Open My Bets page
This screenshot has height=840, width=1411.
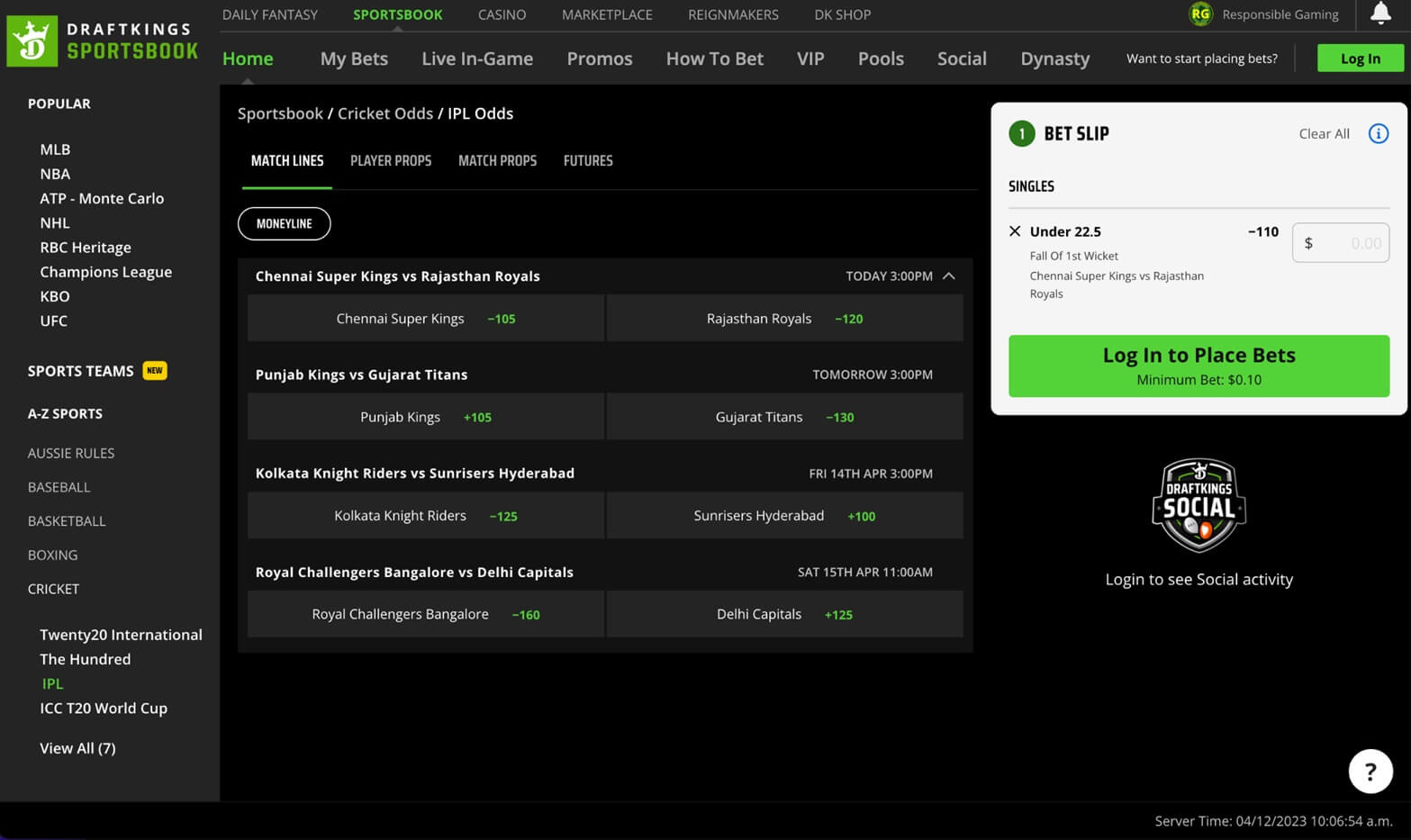[x=354, y=59]
